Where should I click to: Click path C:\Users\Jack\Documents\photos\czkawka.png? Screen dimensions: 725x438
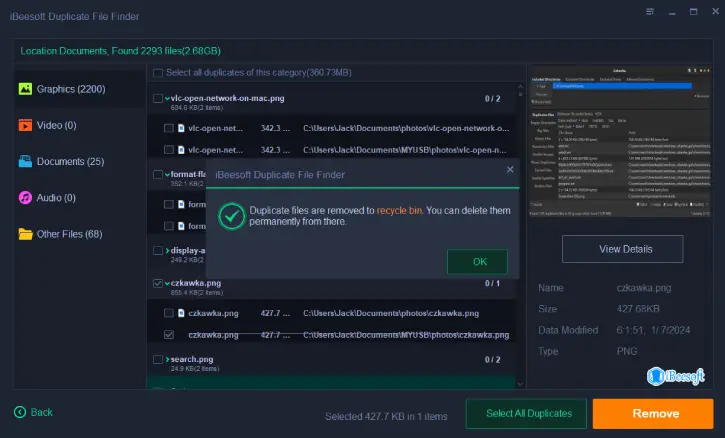pyautogui.click(x=391, y=313)
